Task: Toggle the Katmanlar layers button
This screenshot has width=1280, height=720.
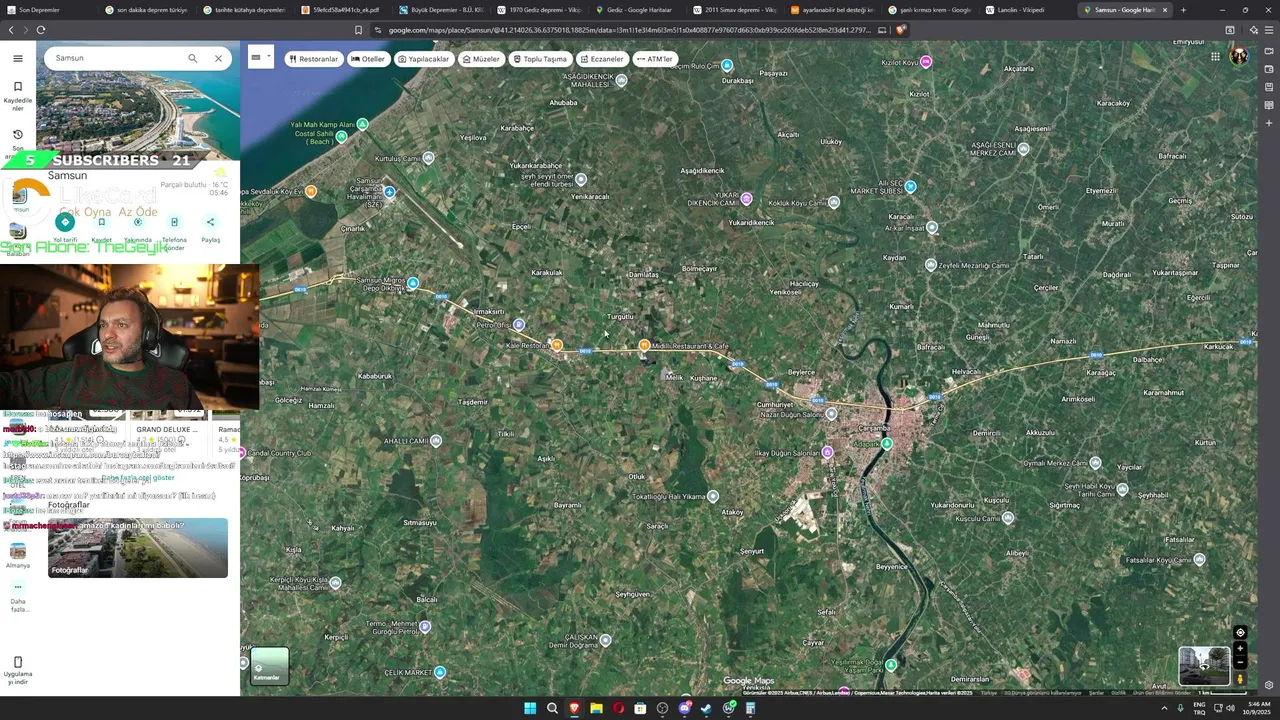Action: point(269,666)
